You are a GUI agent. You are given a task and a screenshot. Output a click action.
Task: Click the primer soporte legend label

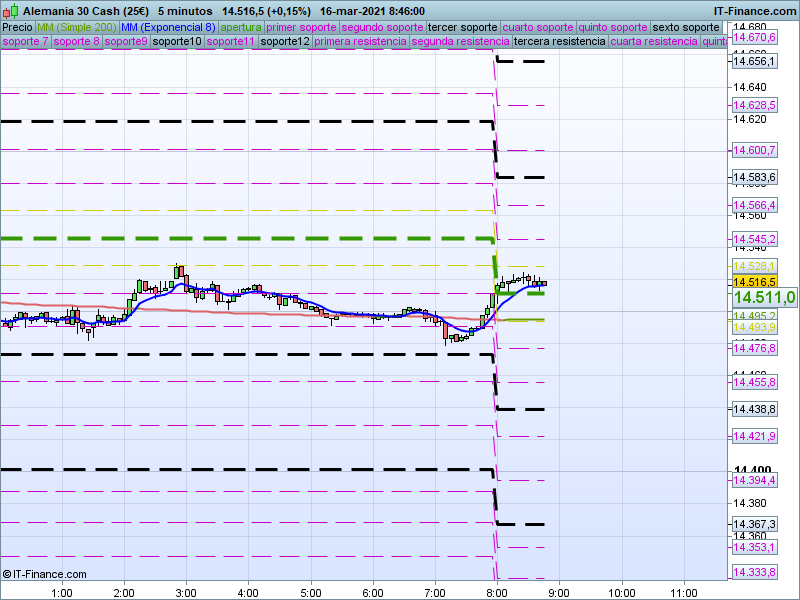click(302, 27)
